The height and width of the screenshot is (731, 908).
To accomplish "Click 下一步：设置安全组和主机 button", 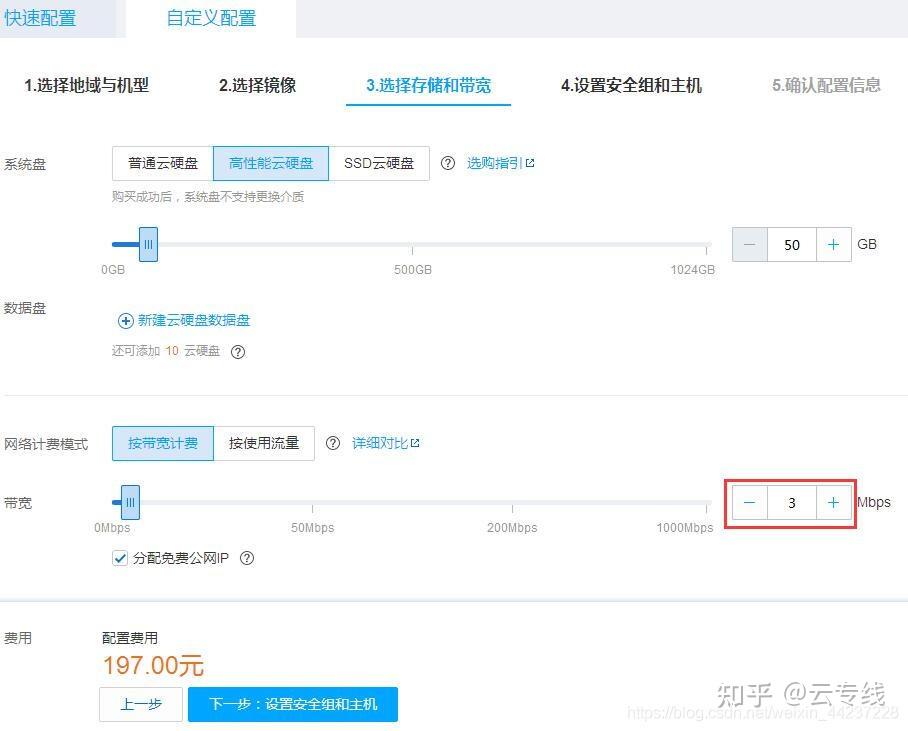I will (x=292, y=704).
